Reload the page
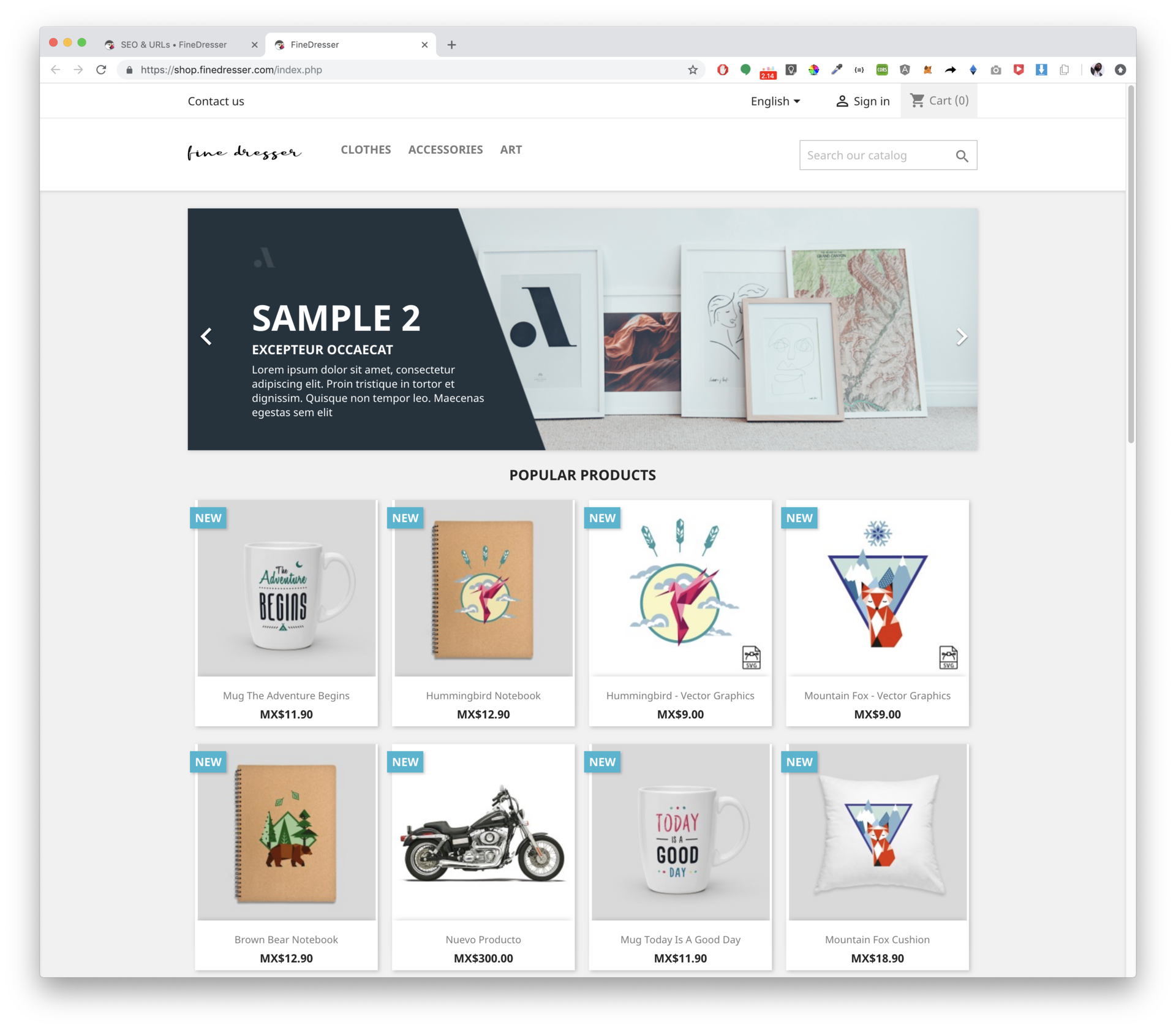 point(101,70)
